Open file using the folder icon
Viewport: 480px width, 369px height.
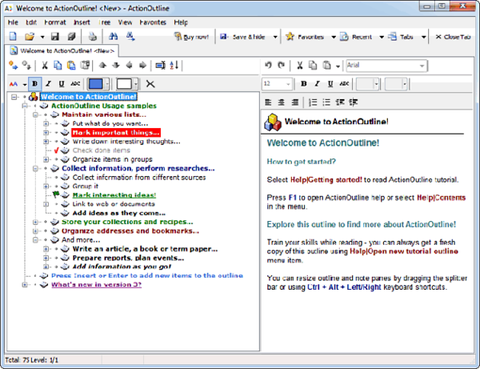tap(30, 36)
